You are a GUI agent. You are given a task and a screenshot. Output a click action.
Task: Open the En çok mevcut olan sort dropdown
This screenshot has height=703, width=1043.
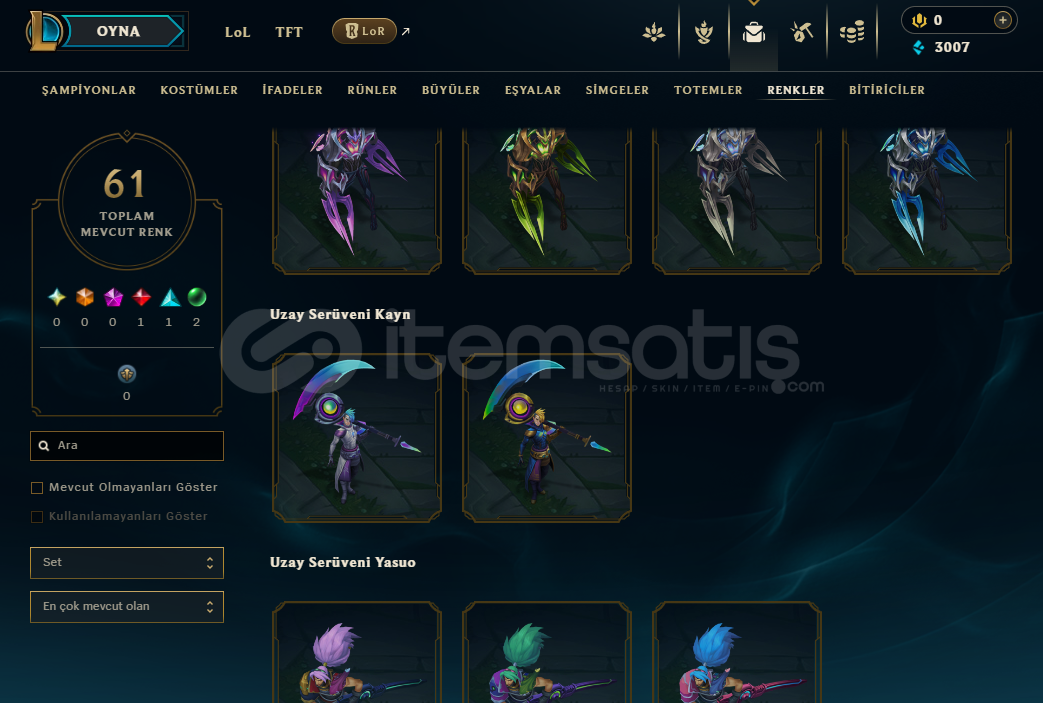click(127, 607)
